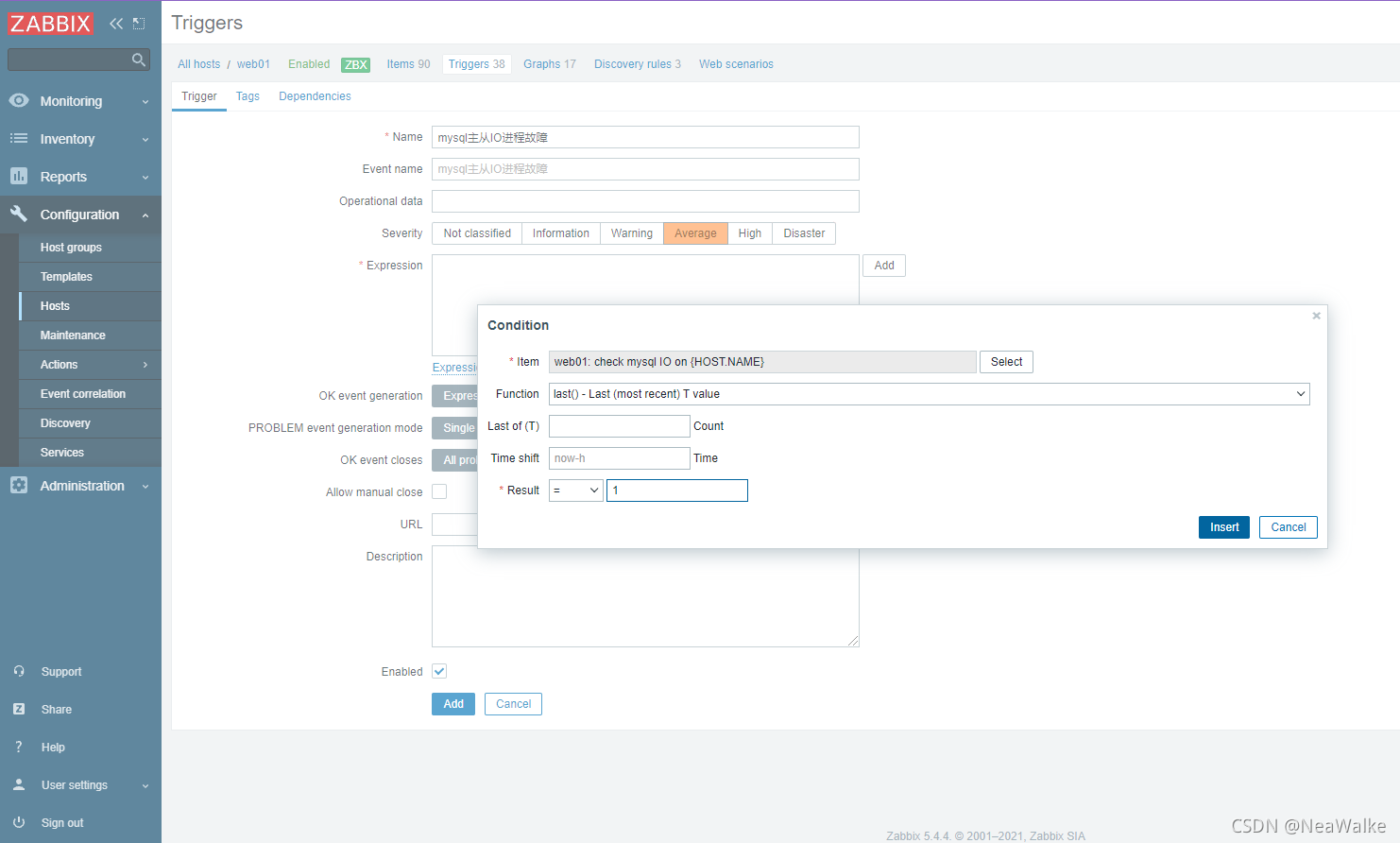
Task: Click the User settings person icon
Action: pos(19,784)
